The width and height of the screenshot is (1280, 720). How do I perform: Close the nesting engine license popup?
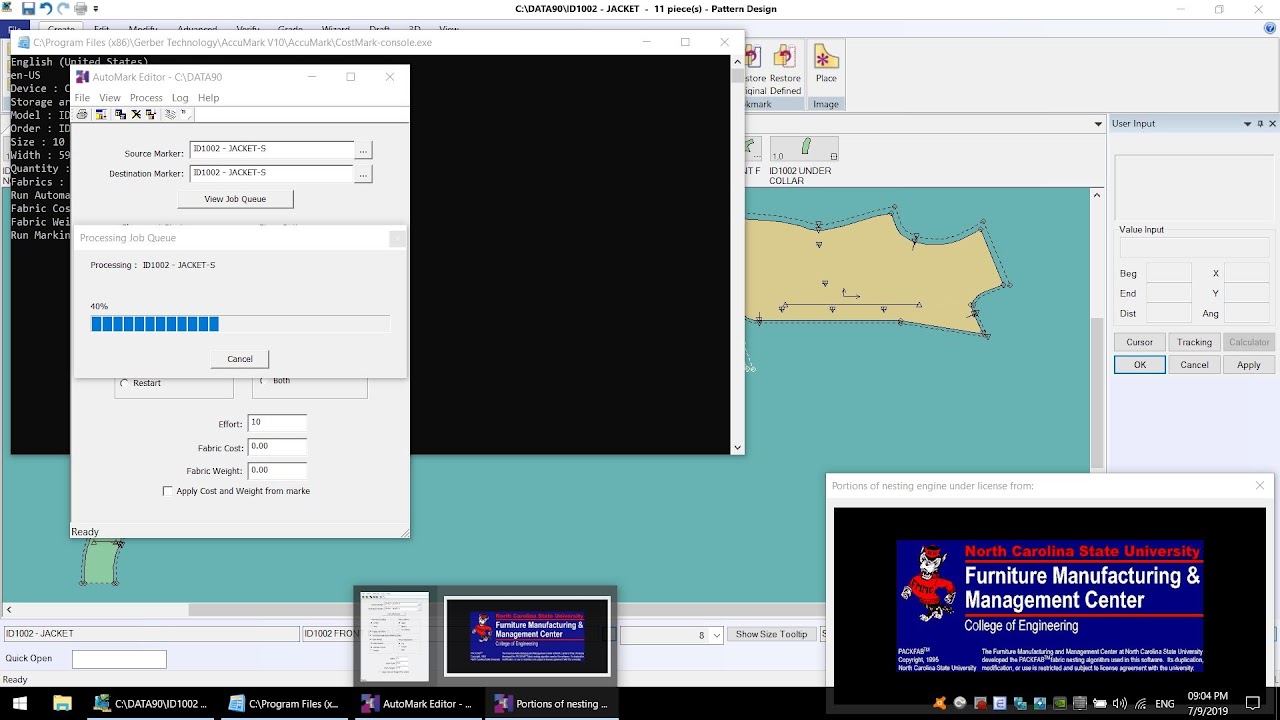click(x=1260, y=485)
